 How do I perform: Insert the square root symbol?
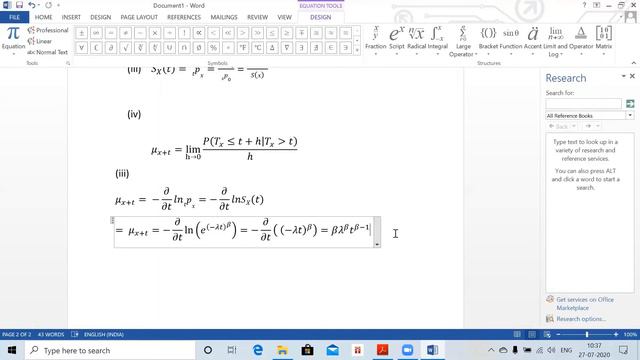(126, 48)
